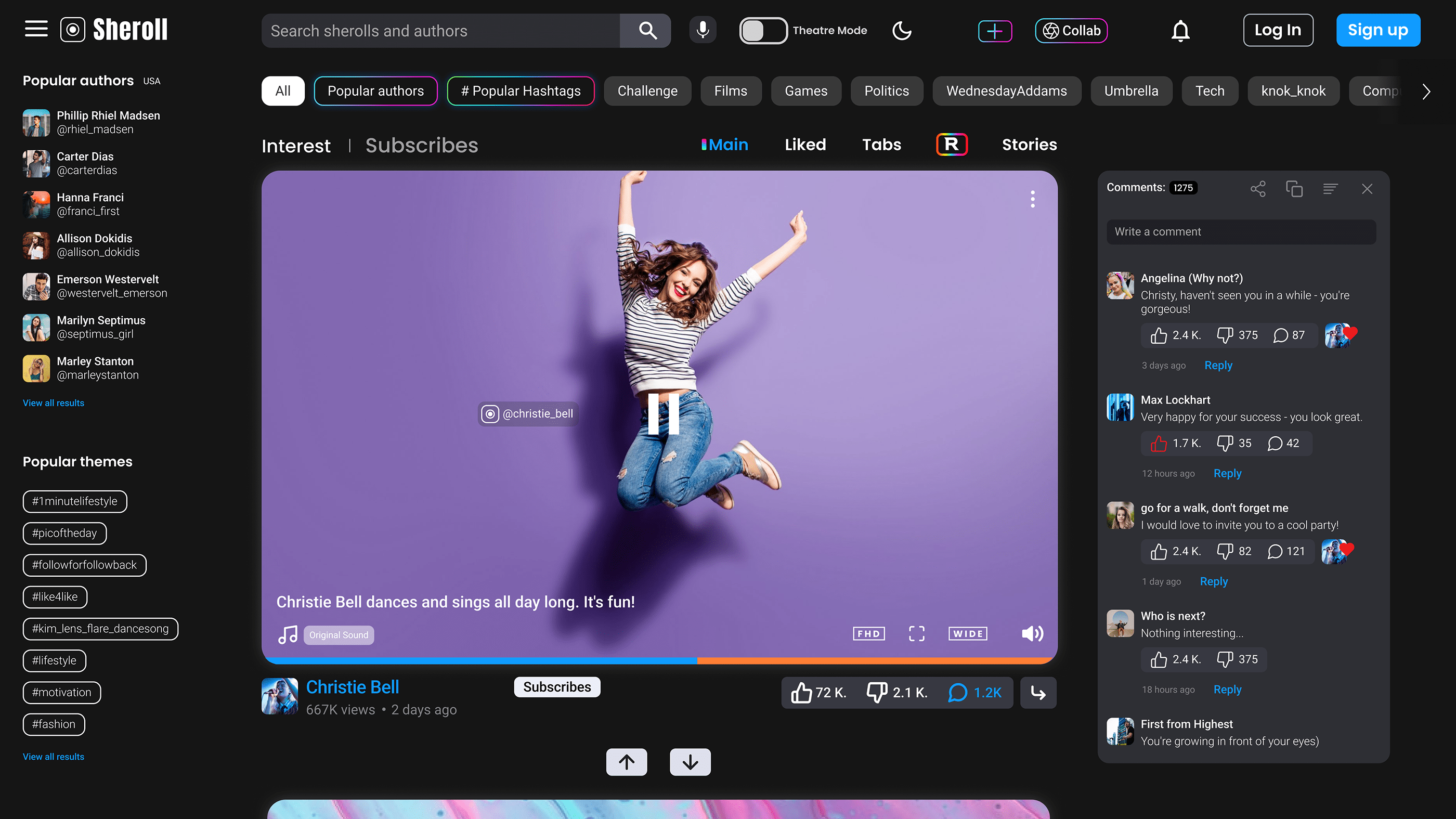Toggle the WIDE video mode
This screenshot has width=1456, height=819.
click(x=968, y=633)
